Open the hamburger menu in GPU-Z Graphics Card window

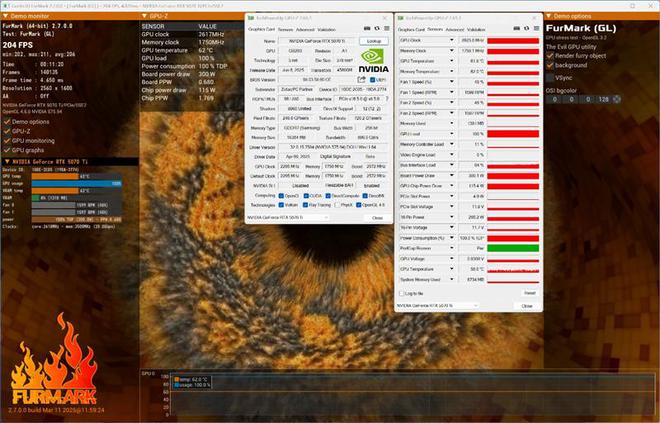[386, 29]
